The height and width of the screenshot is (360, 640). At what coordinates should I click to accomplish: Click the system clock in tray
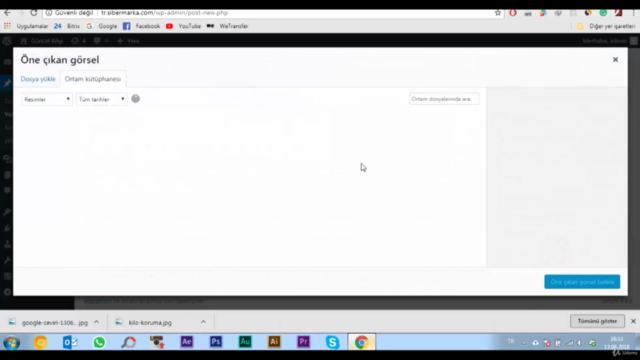coord(617,343)
